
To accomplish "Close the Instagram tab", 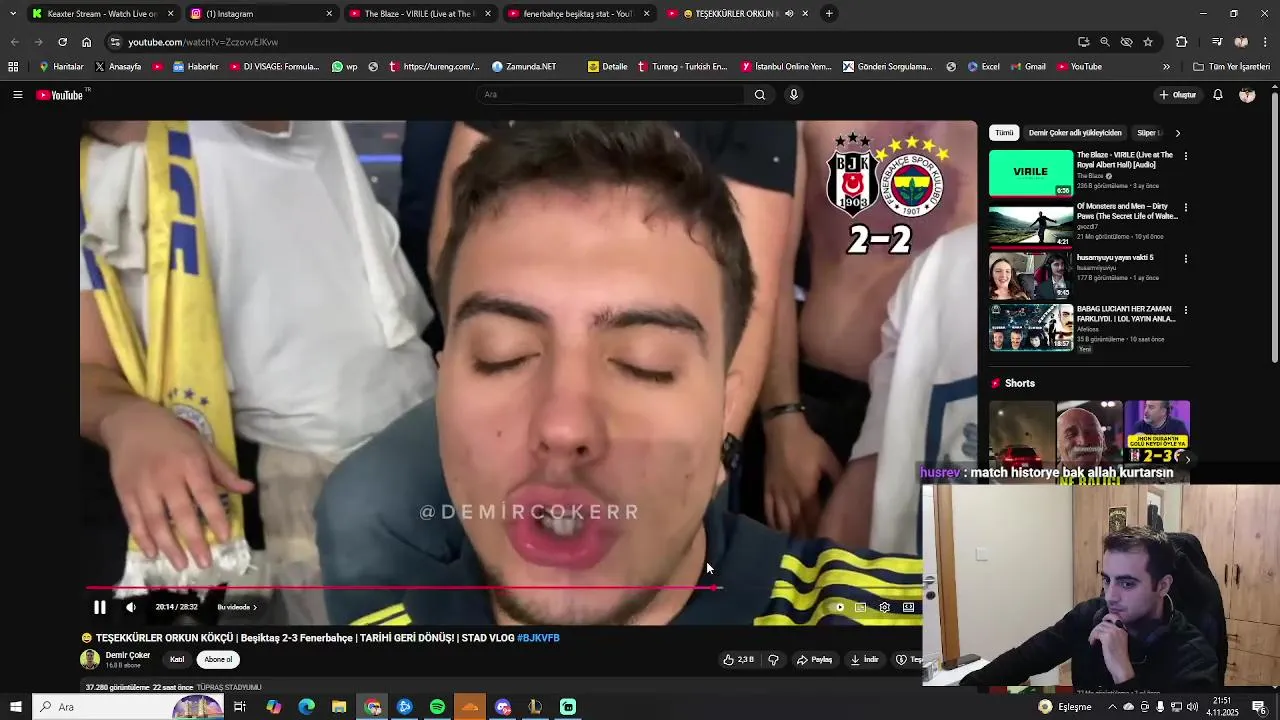I will point(329,14).
